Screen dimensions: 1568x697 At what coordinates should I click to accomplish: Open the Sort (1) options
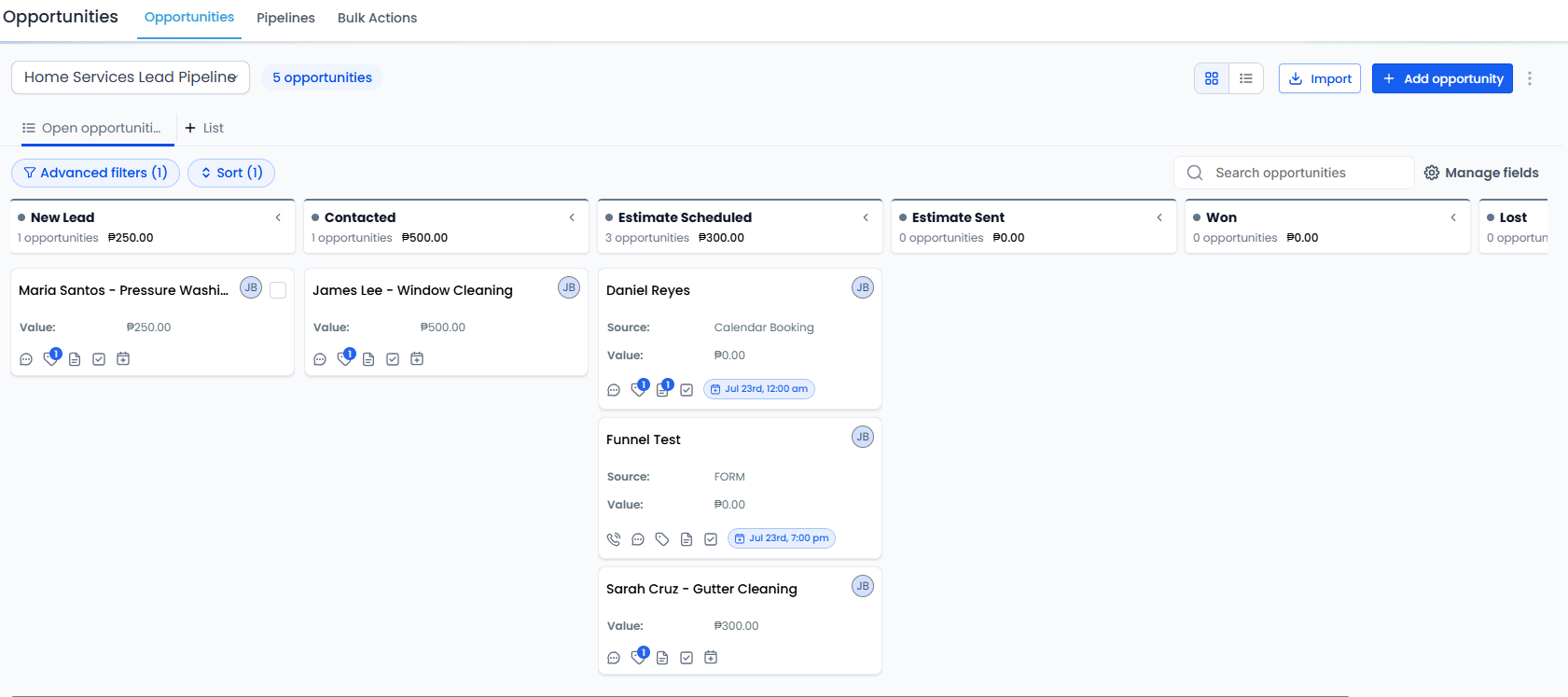tap(231, 173)
